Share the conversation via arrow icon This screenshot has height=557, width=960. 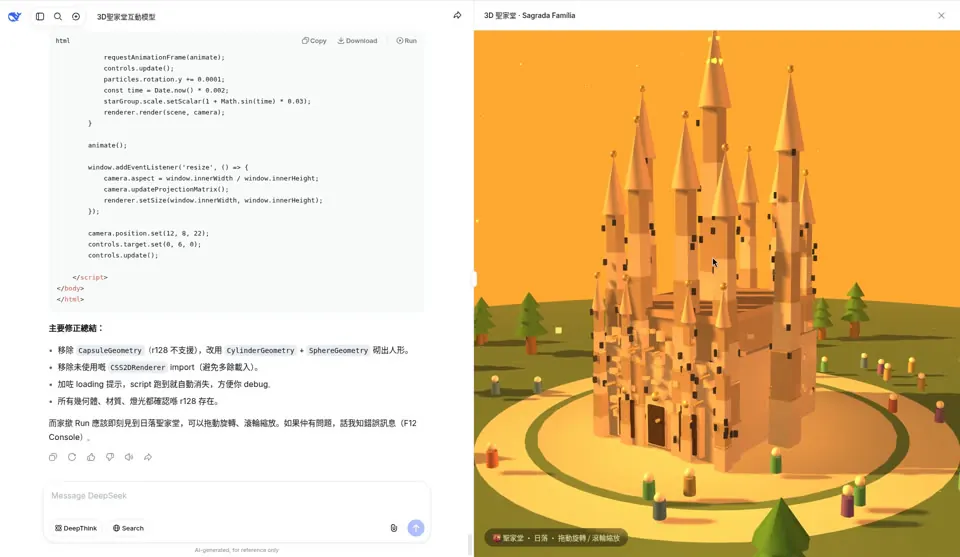coord(457,15)
